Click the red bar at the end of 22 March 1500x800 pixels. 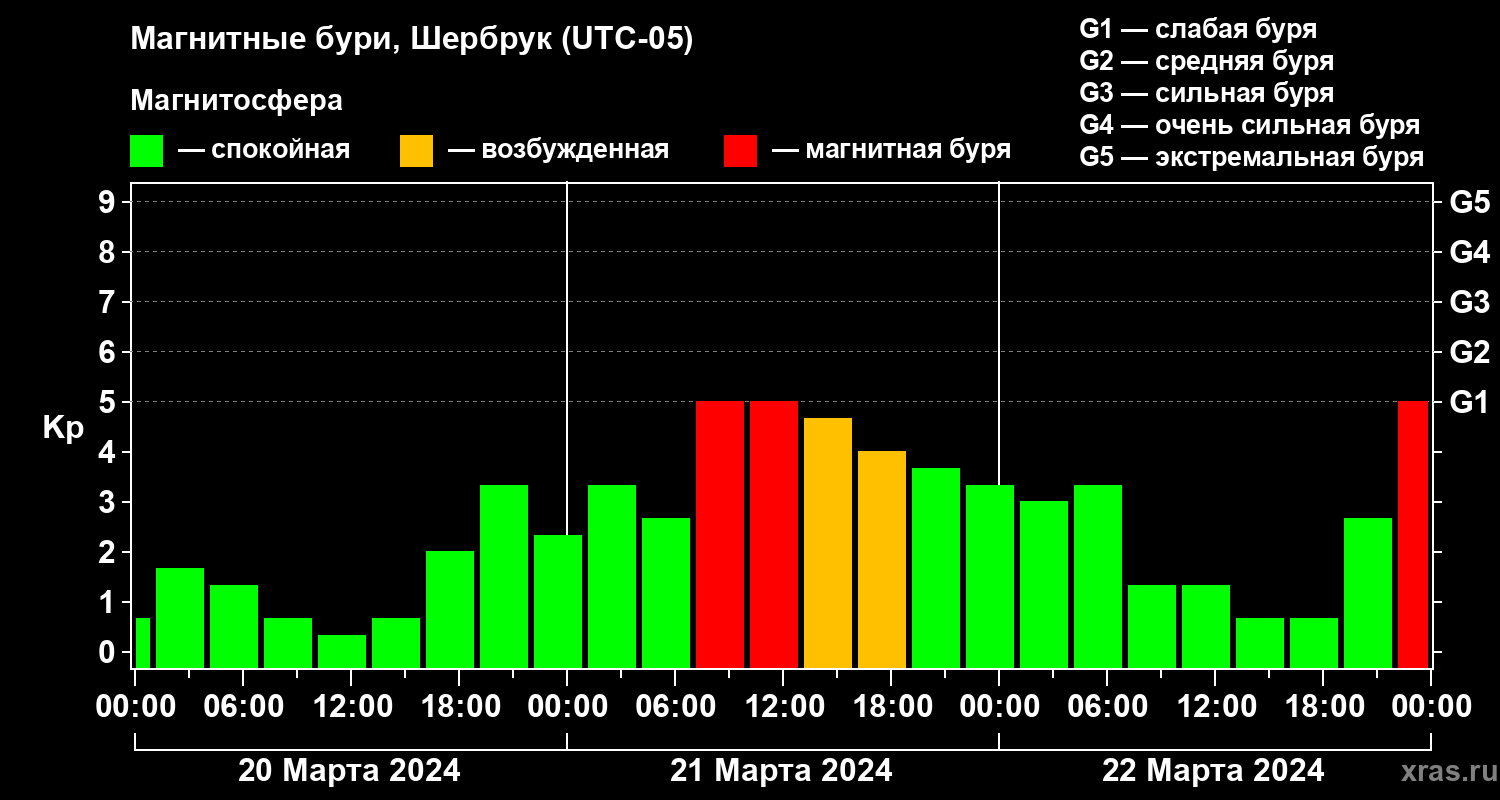coord(1413,534)
